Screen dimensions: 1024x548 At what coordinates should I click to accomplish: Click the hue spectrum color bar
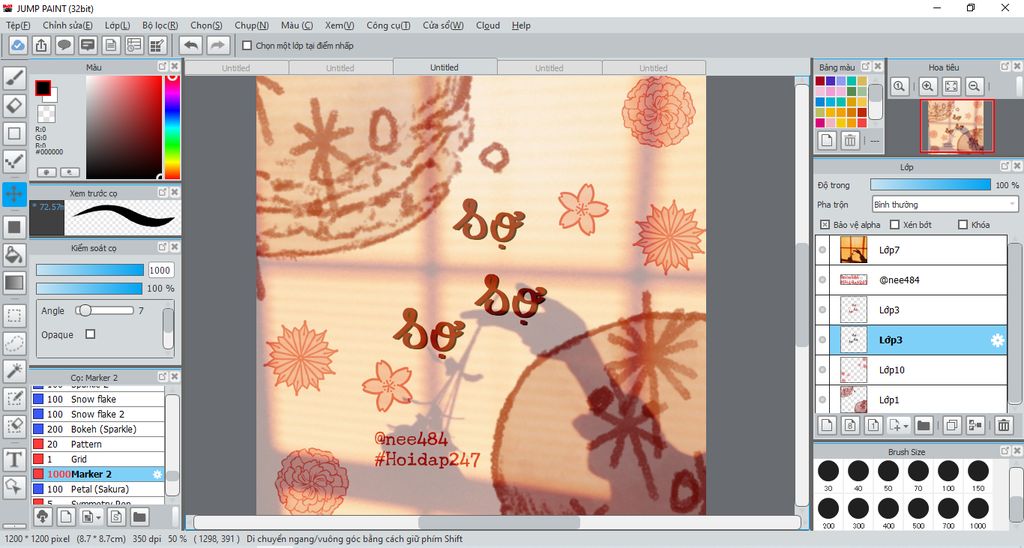pyautogui.click(x=172, y=127)
